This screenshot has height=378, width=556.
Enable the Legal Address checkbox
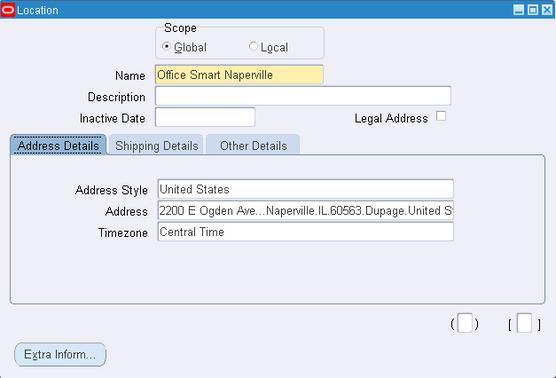point(441,116)
